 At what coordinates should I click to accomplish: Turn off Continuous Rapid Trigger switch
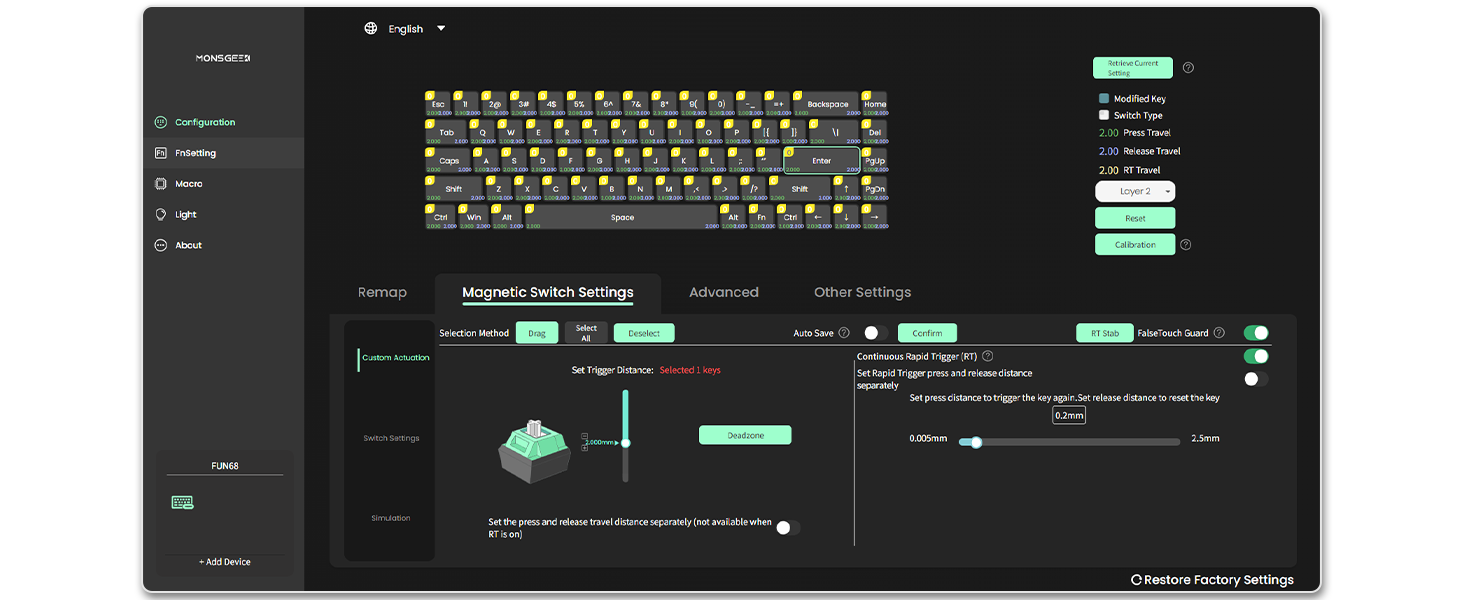click(x=1255, y=356)
